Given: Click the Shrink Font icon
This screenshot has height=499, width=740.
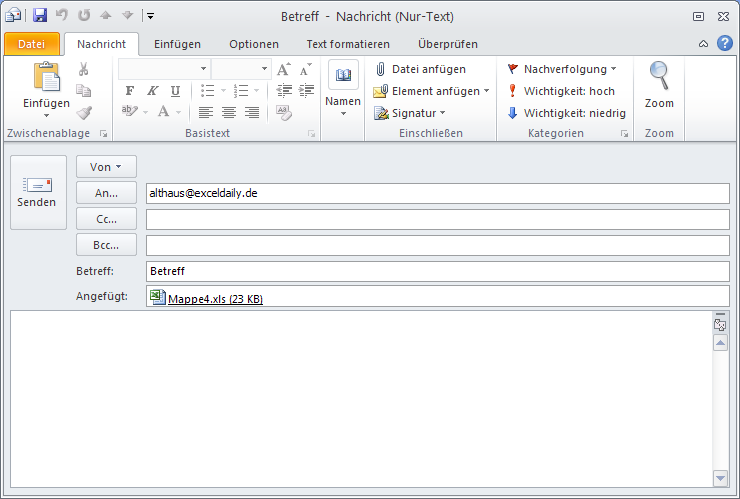Looking at the screenshot, I should point(306,69).
